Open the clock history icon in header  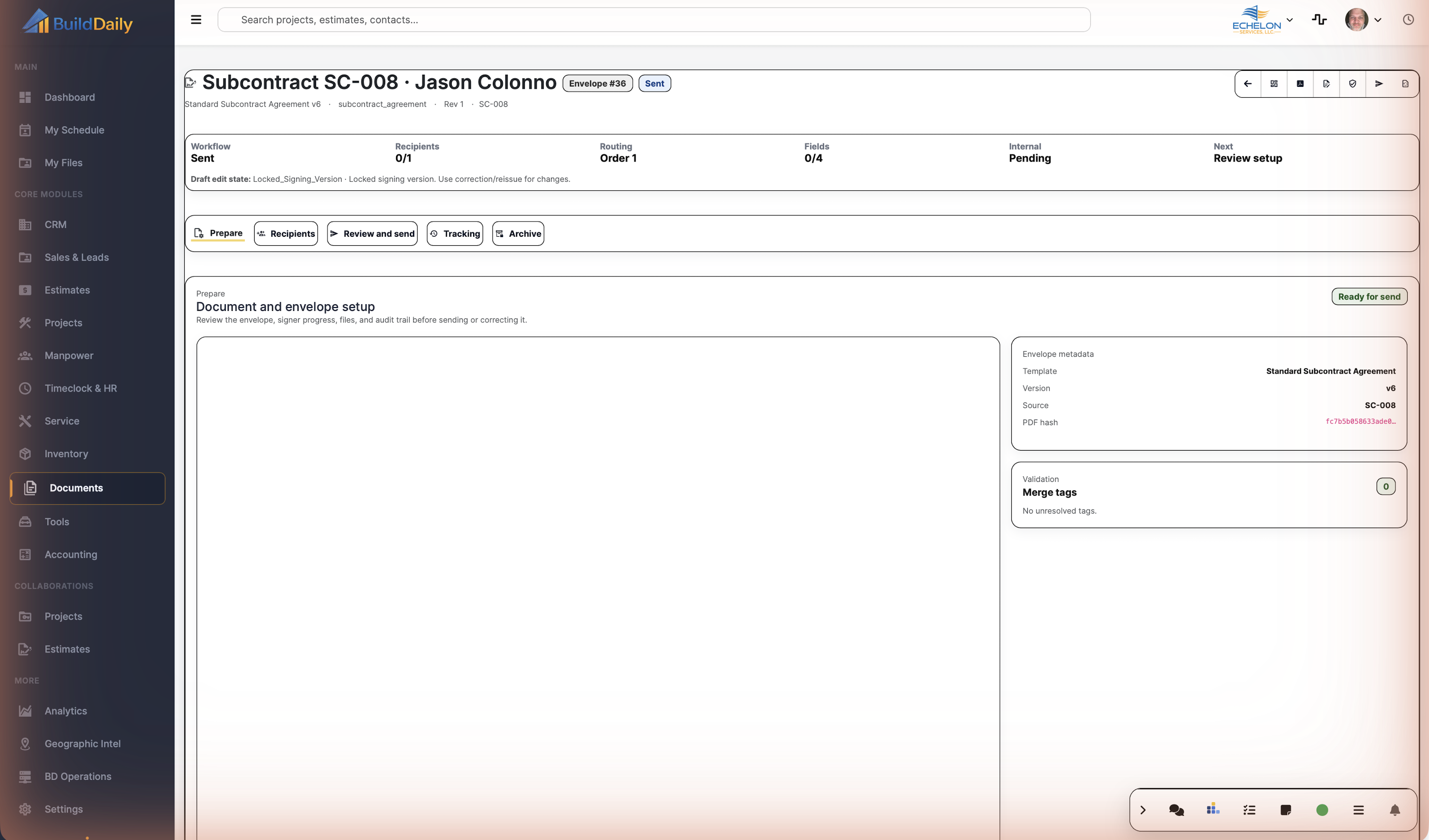(x=1408, y=20)
